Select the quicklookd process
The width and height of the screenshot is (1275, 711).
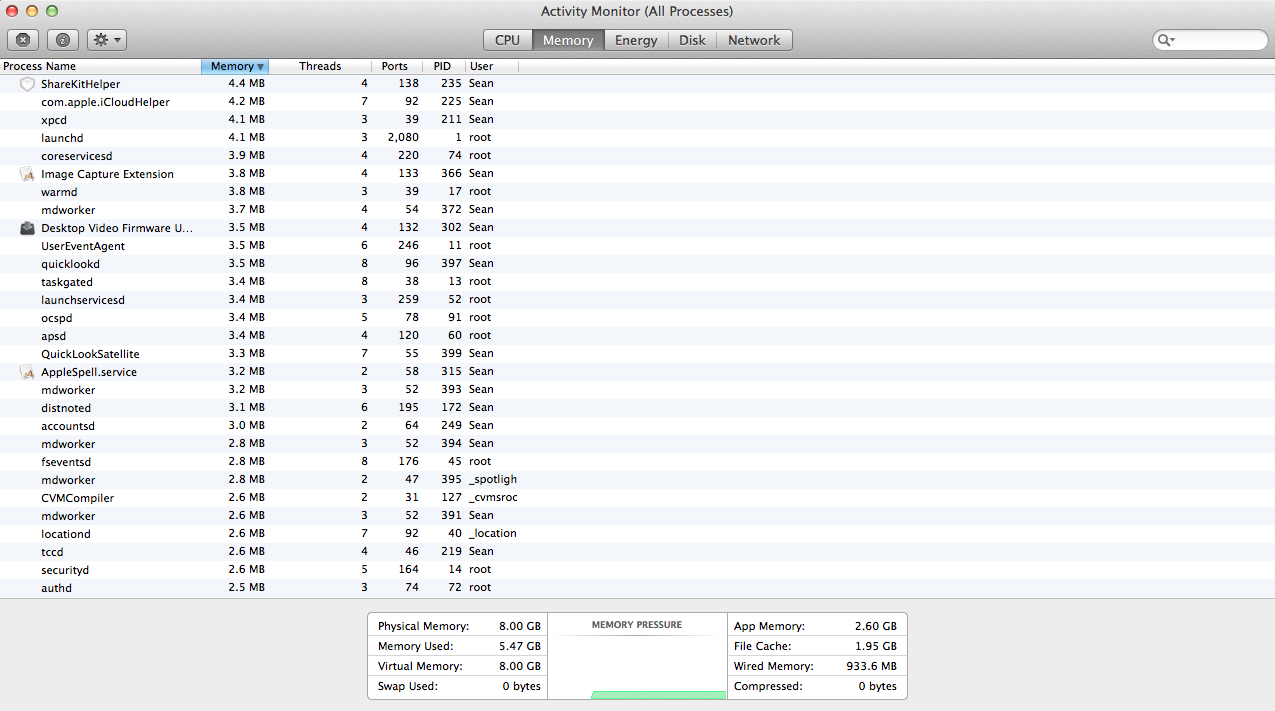[x=637, y=264]
